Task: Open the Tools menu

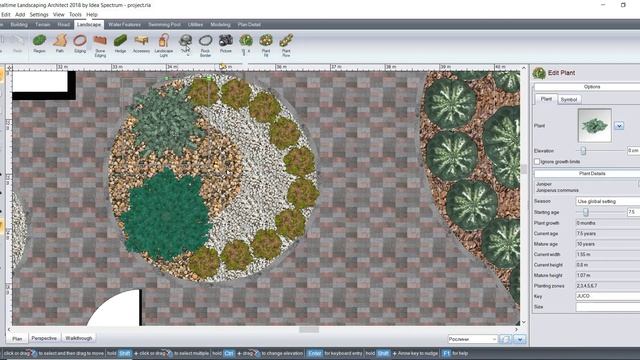Action: point(75,14)
